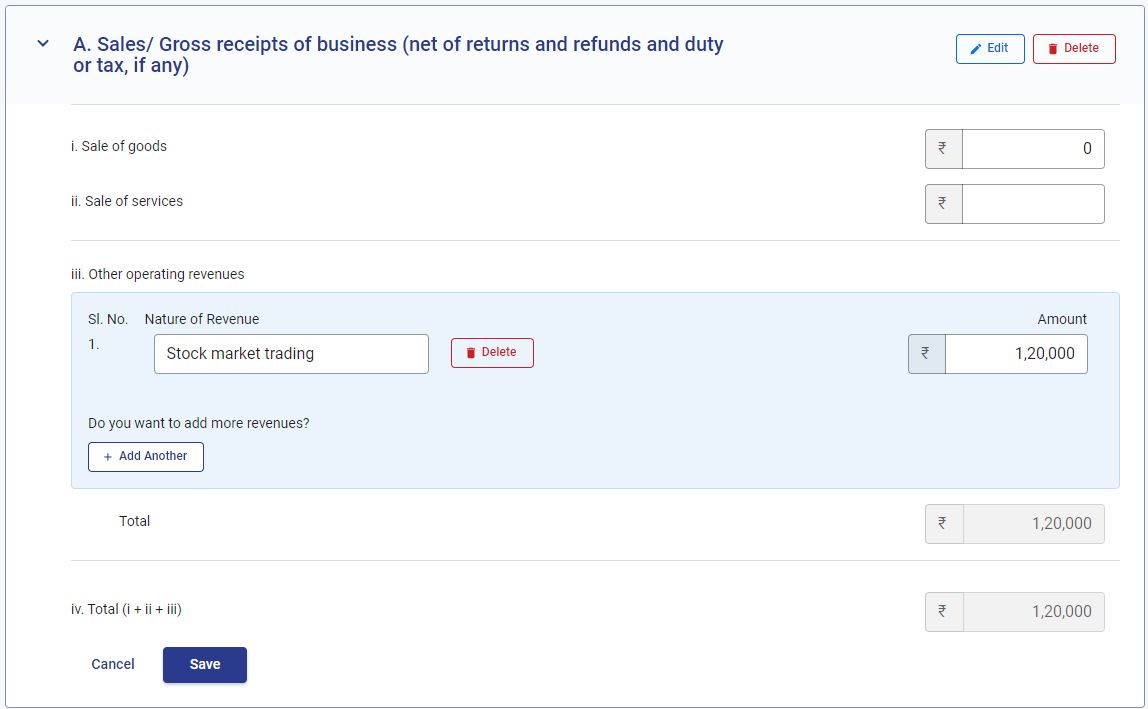
Task: Collapse section A with the chevron icon
Action: (43, 44)
